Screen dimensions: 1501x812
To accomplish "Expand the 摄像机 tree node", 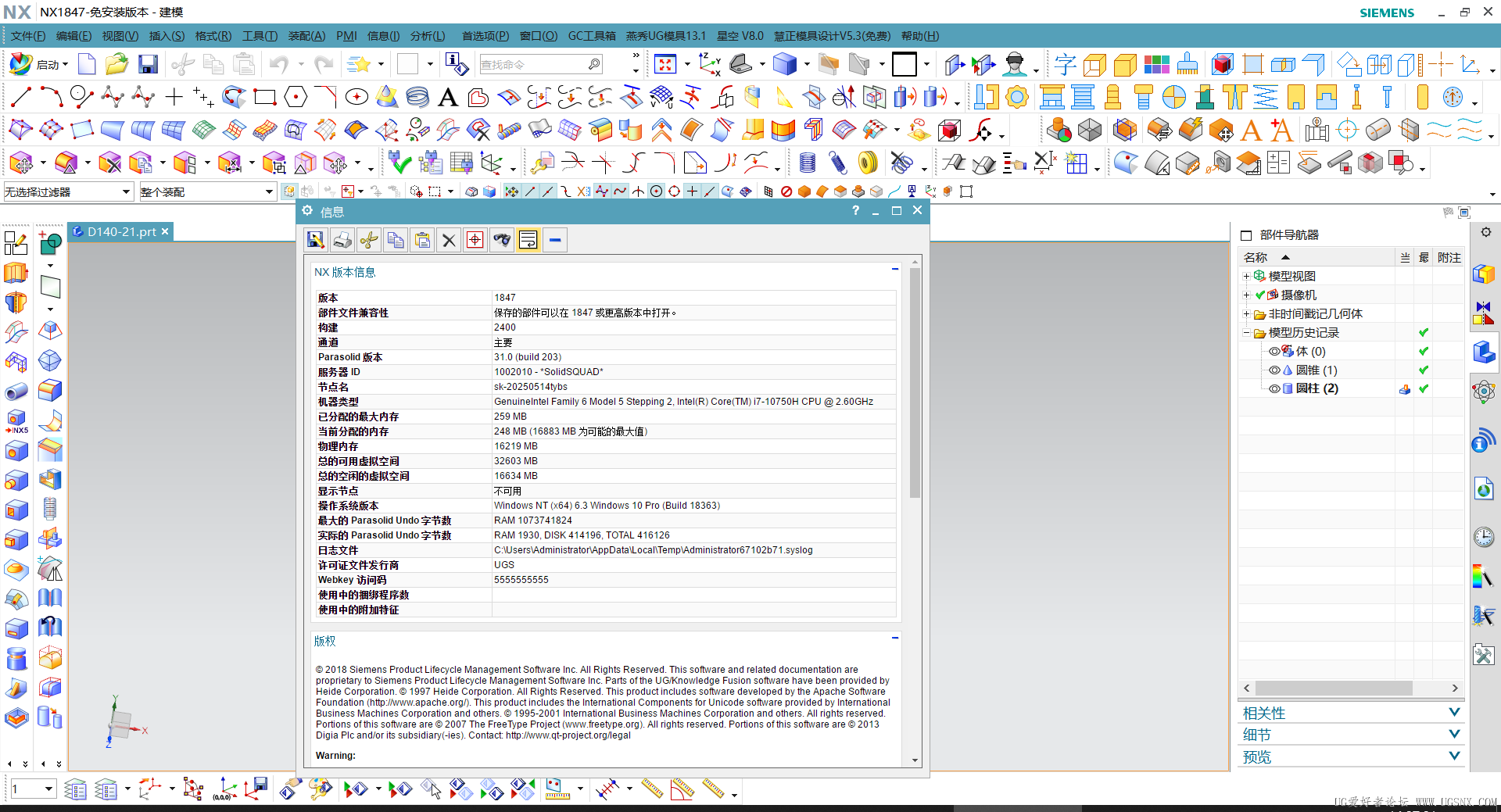I will [1247, 295].
